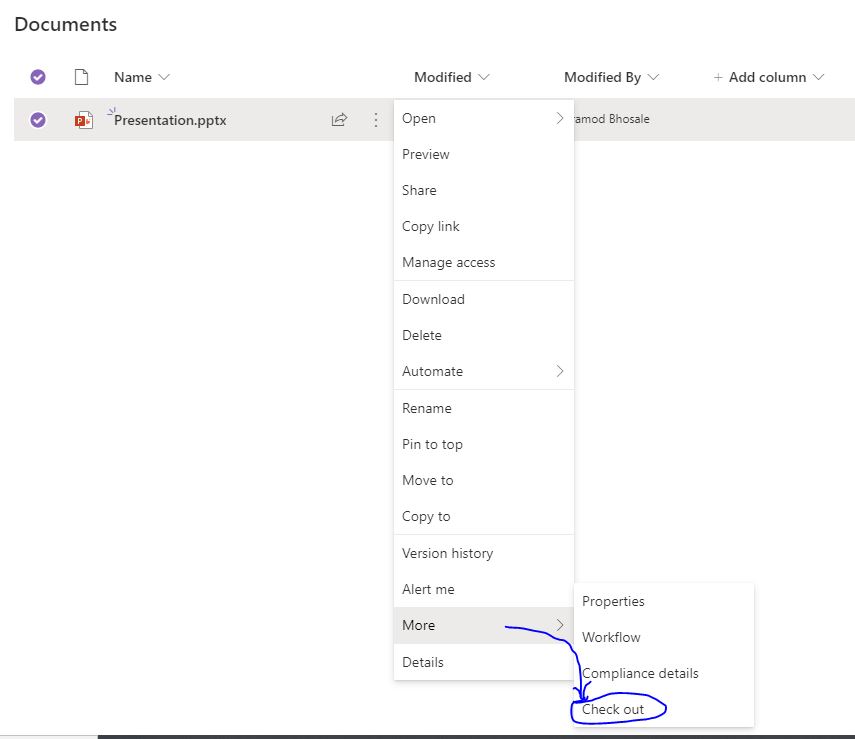
Task: Select Check out from the submenu
Action: (x=613, y=709)
